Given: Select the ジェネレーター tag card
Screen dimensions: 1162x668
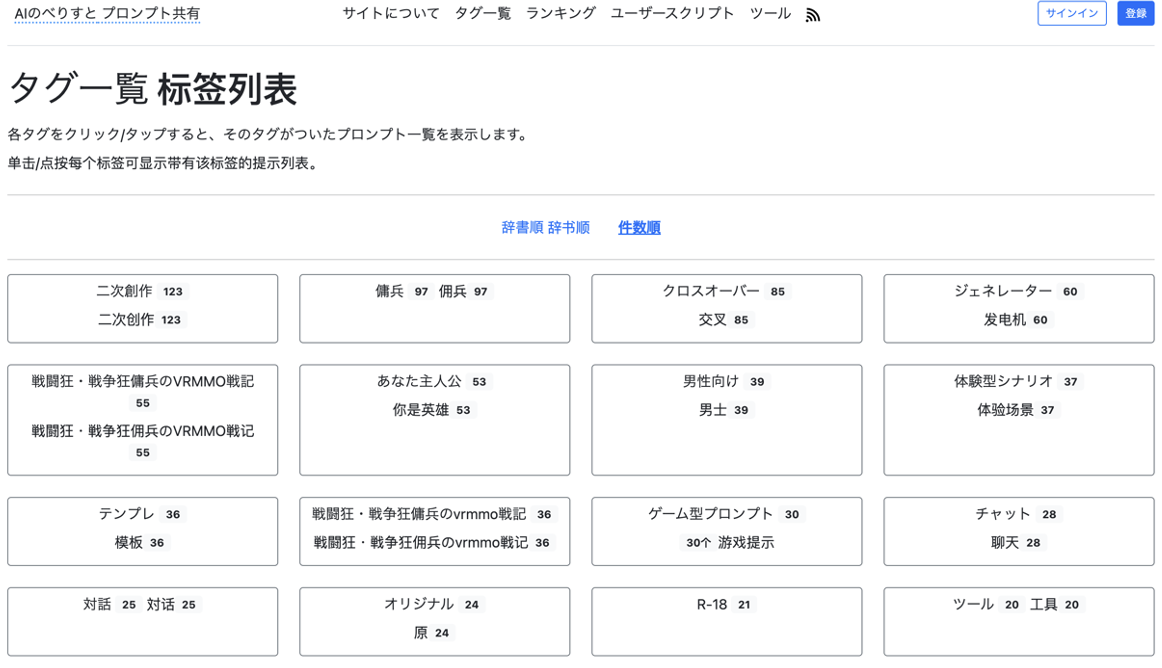Looking at the screenshot, I should 1018,308.
